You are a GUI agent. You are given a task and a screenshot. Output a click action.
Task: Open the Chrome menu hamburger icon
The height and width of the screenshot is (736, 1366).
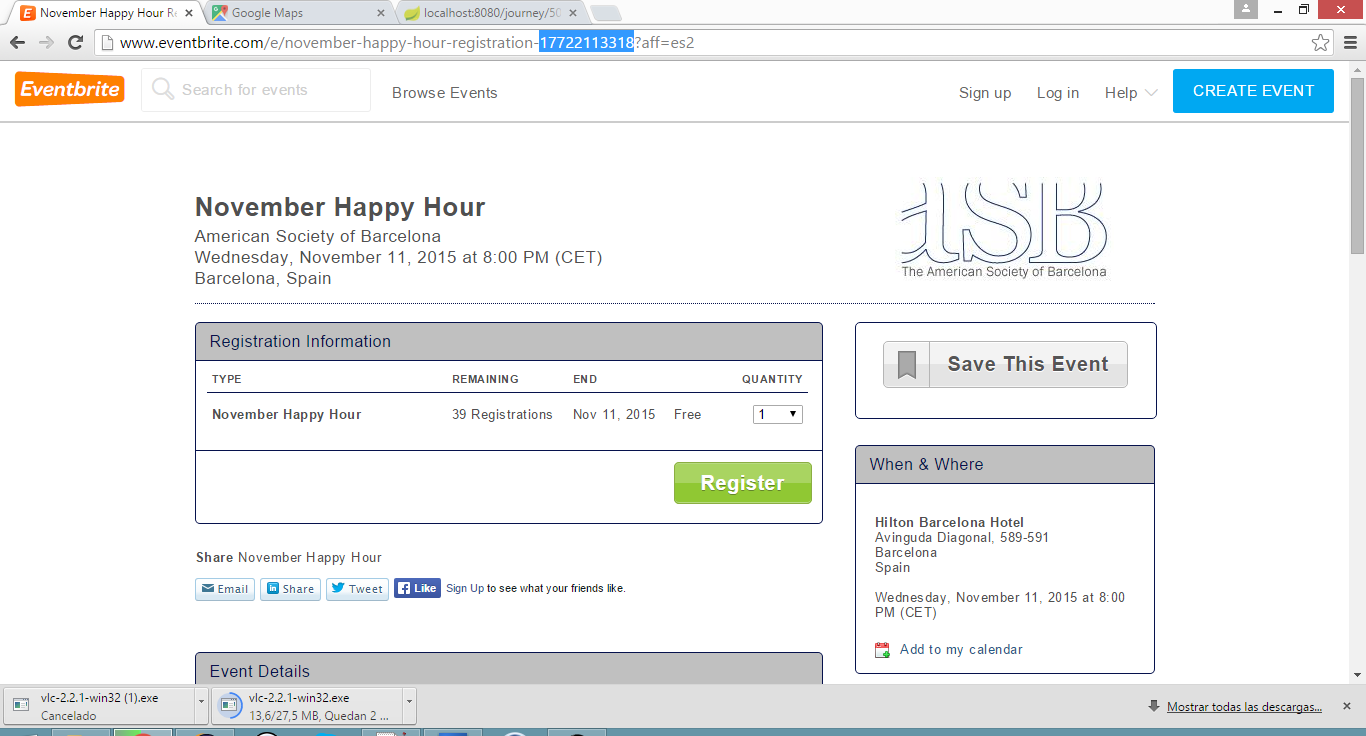click(1350, 42)
